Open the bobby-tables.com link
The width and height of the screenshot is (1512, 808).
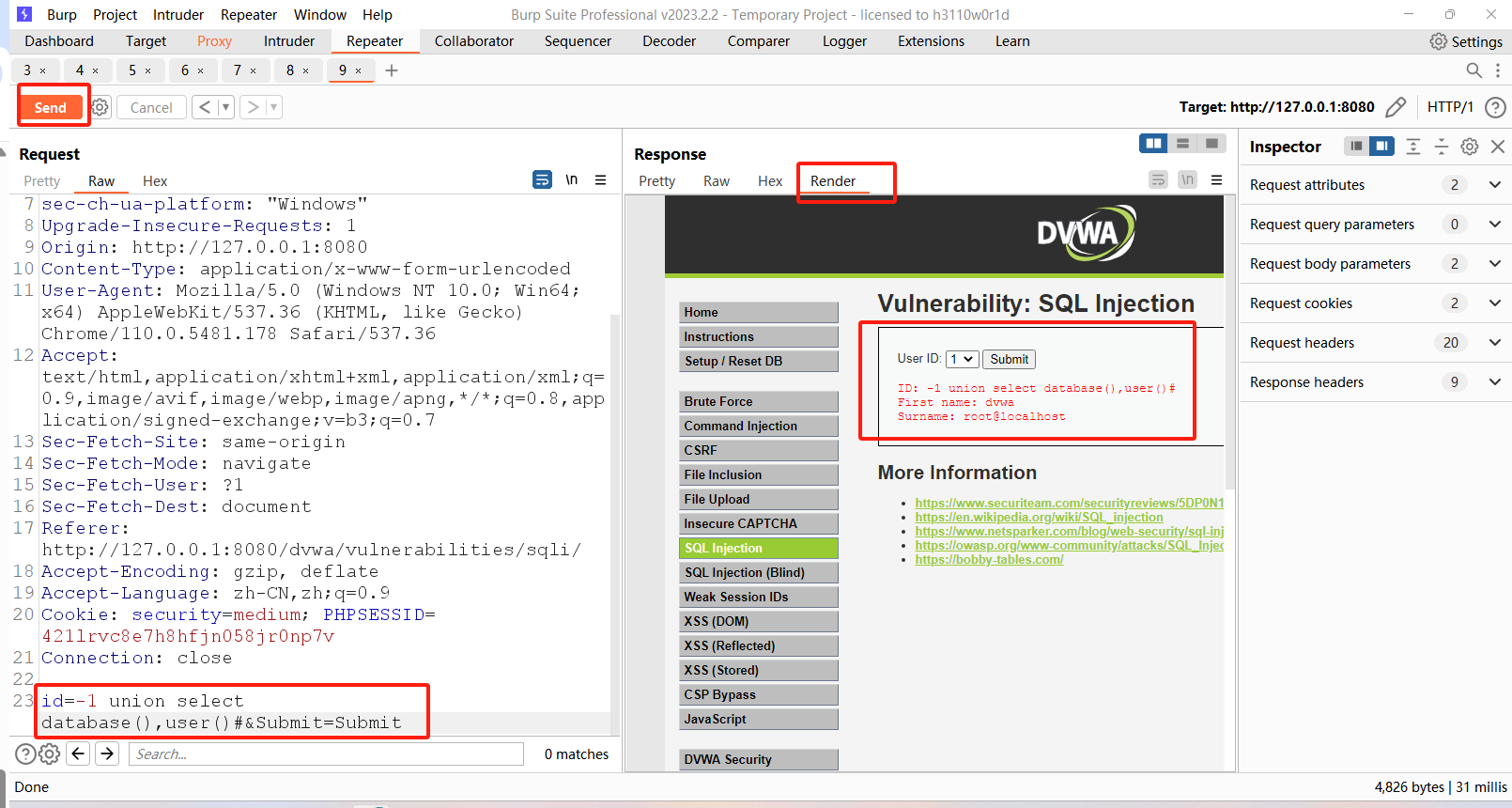(989, 560)
